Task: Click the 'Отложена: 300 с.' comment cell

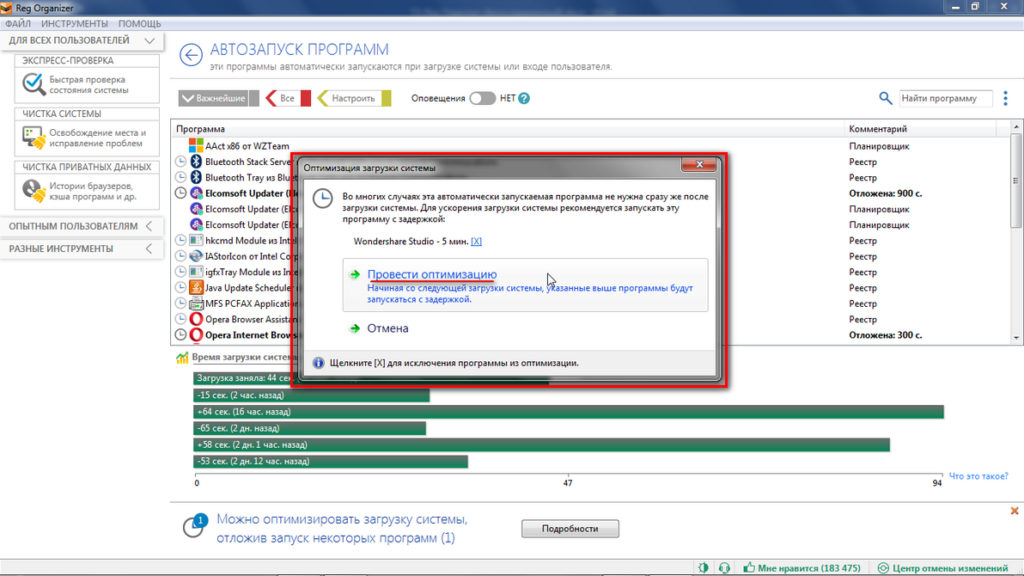Action: (885, 335)
